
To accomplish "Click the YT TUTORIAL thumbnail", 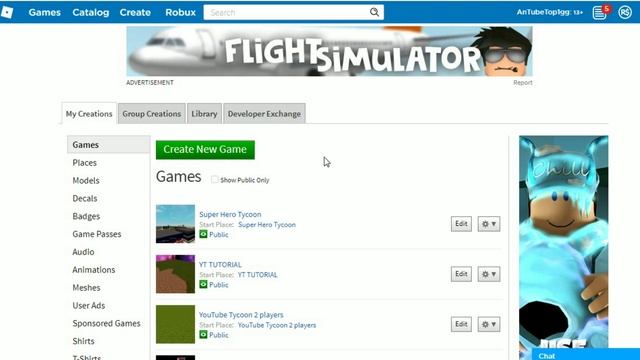I will [x=176, y=274].
